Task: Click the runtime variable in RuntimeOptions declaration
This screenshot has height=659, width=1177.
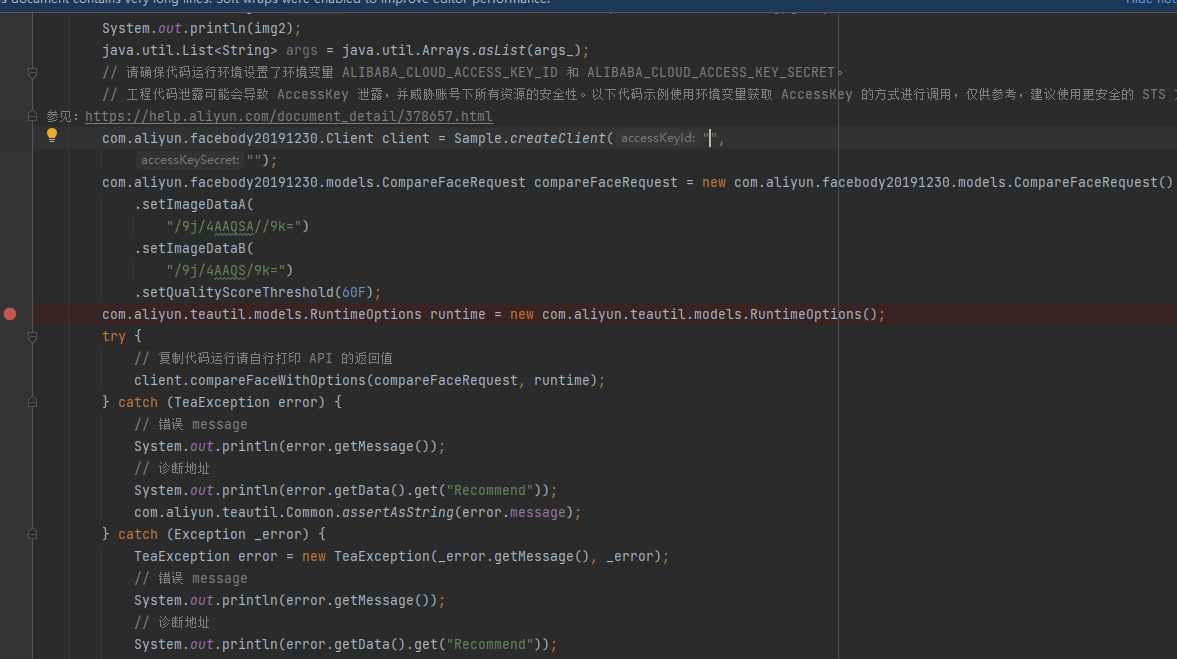Action: (x=457, y=314)
